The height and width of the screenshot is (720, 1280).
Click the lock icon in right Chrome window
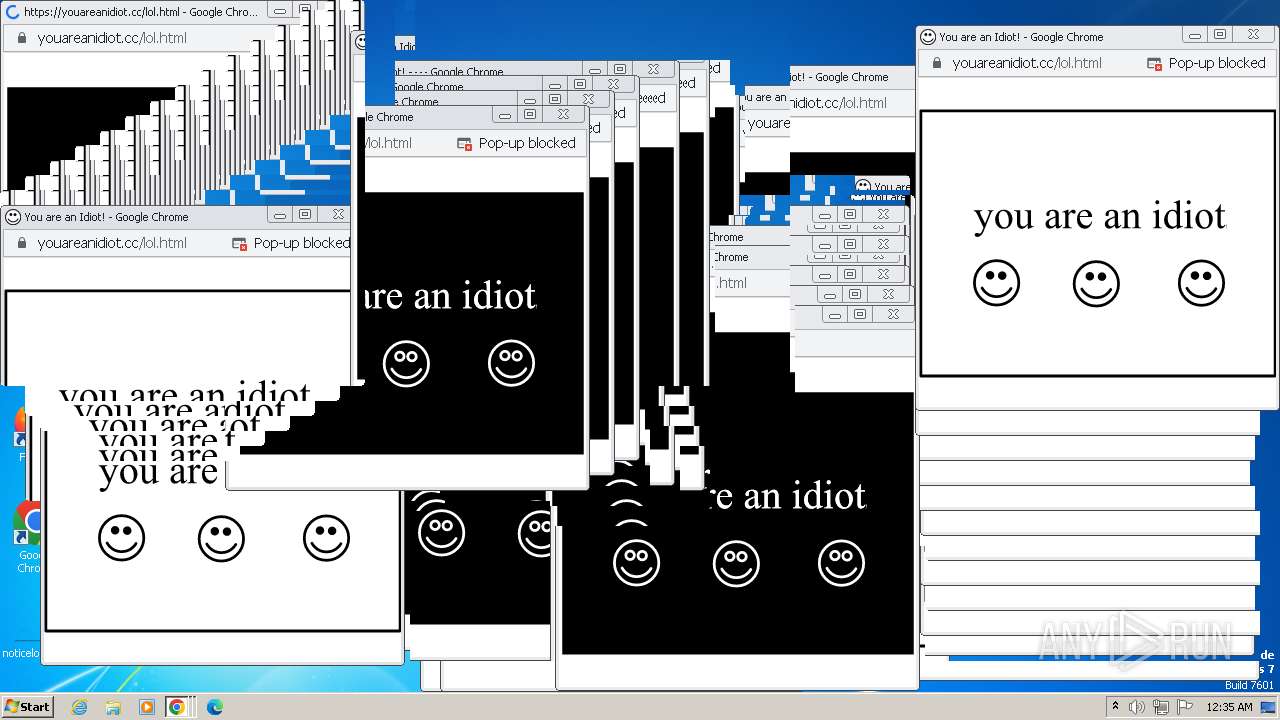coord(937,63)
